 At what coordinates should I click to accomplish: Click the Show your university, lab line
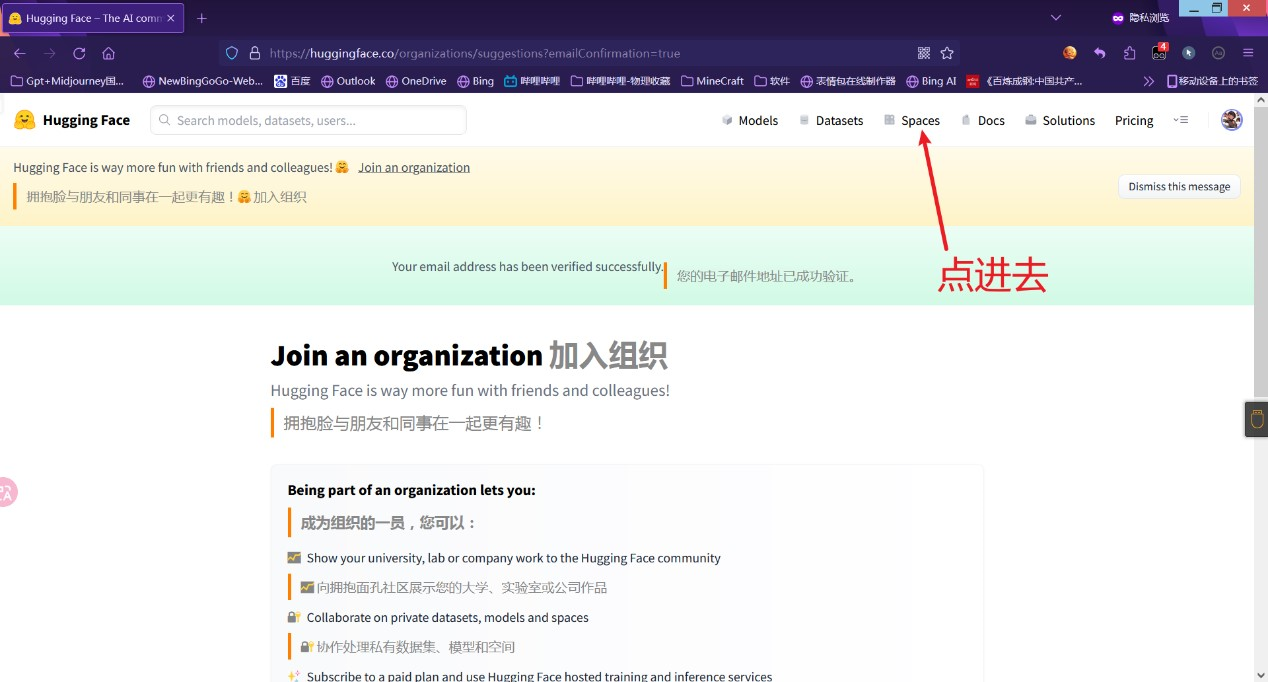click(x=513, y=558)
